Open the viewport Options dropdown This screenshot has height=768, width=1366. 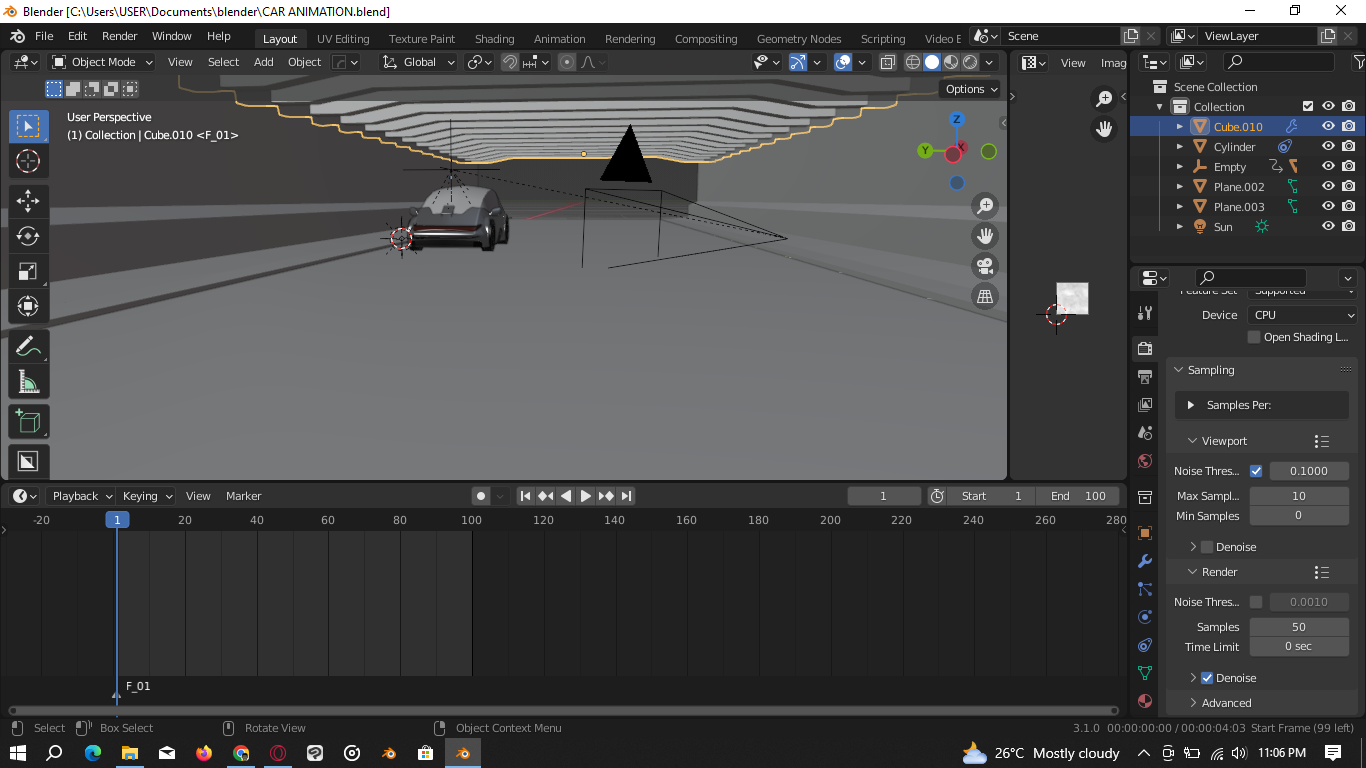click(x=971, y=89)
